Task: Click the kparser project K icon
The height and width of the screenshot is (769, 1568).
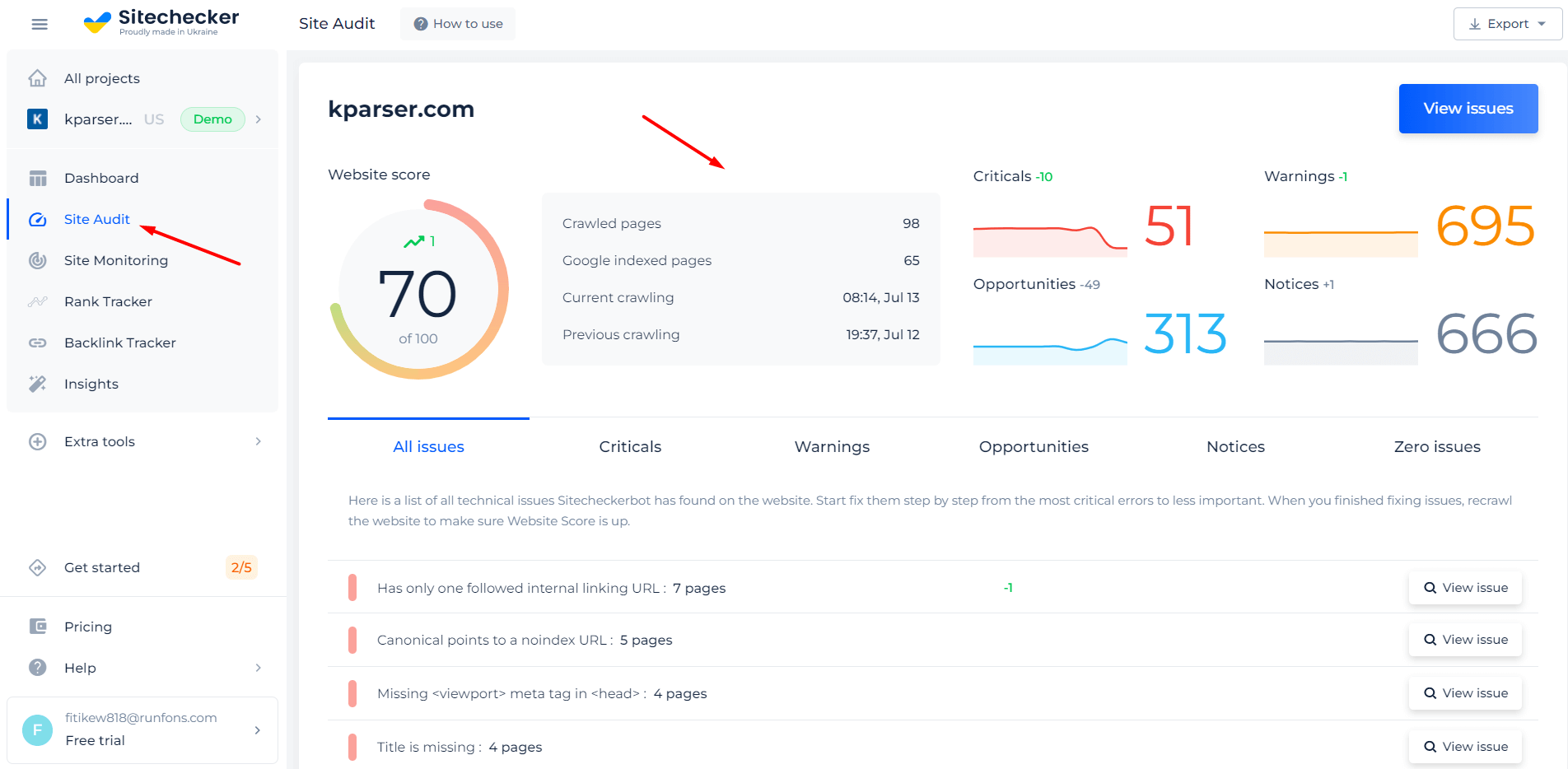Action: (37, 119)
